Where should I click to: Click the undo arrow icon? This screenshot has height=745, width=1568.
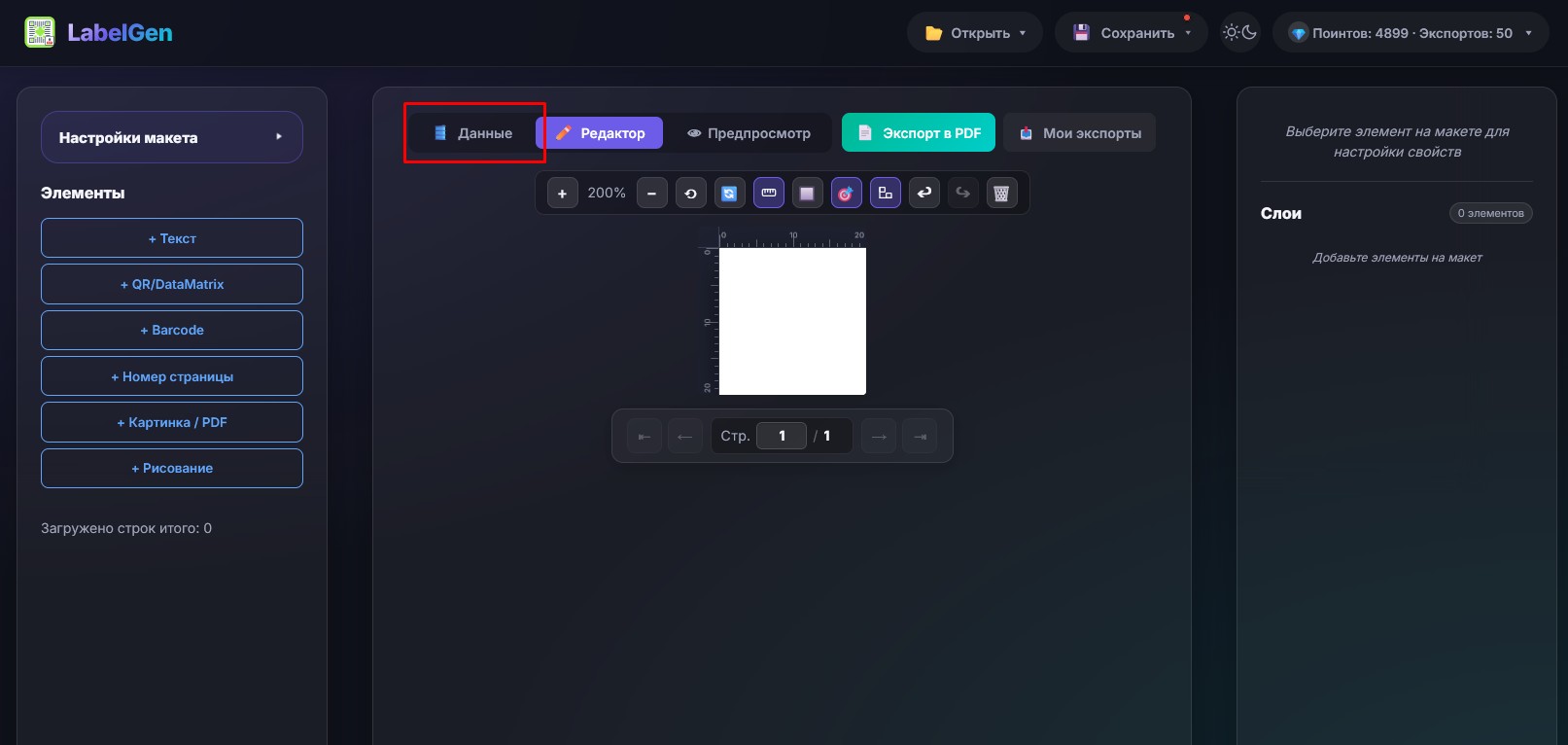click(923, 194)
